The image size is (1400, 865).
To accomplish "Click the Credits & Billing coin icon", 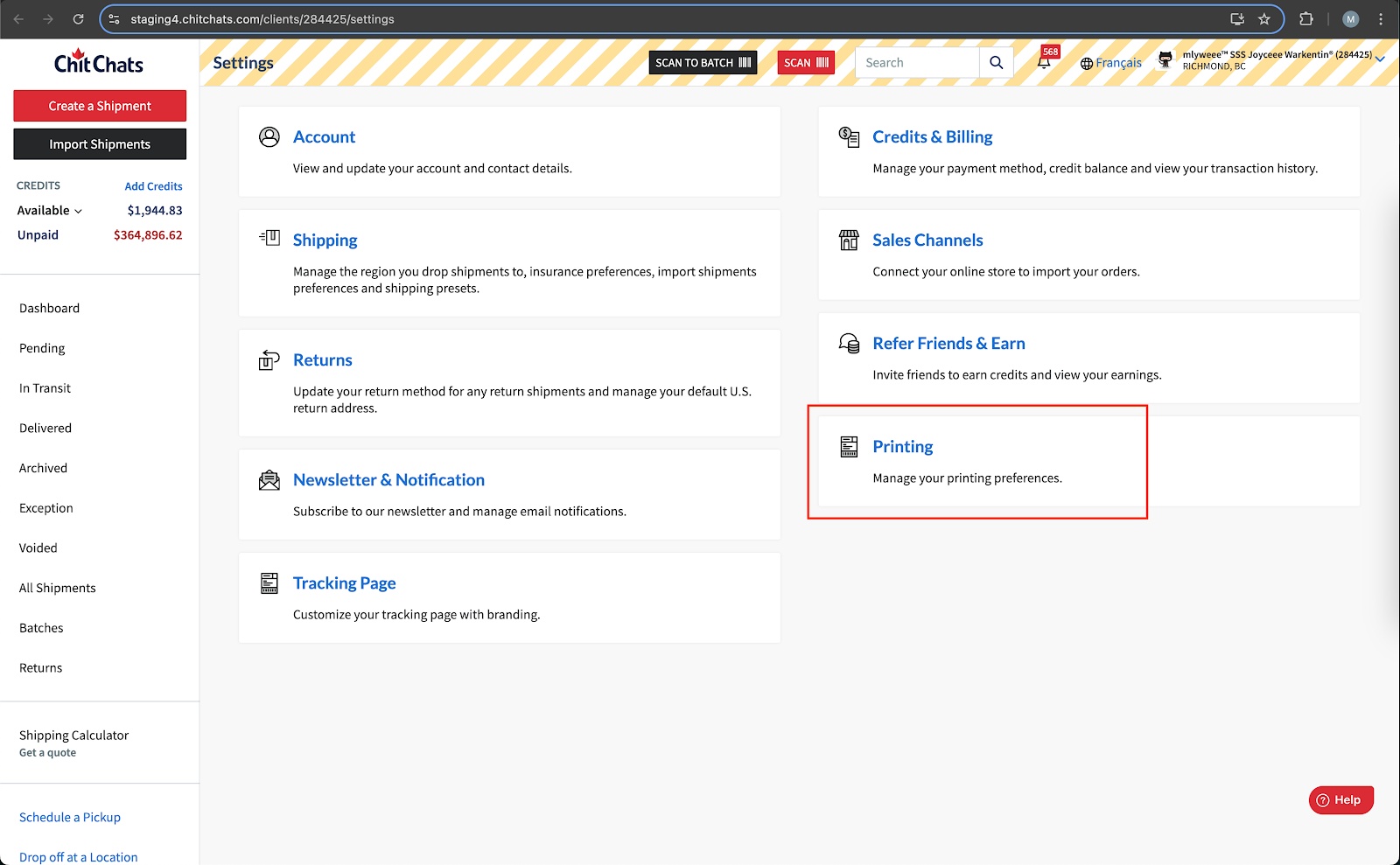I will [849, 136].
